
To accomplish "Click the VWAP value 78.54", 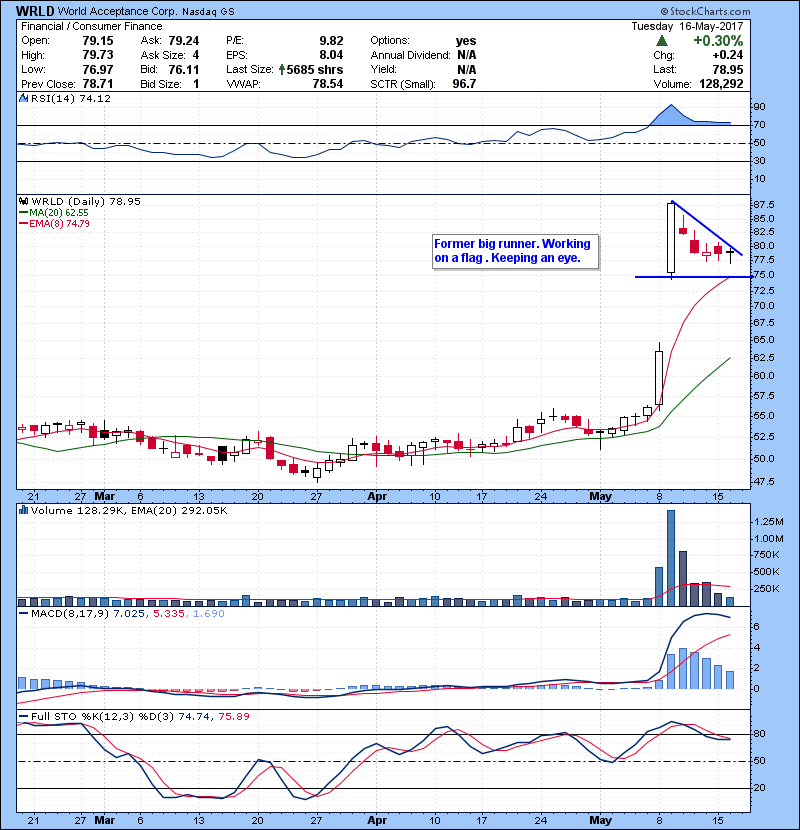I will coord(328,84).
